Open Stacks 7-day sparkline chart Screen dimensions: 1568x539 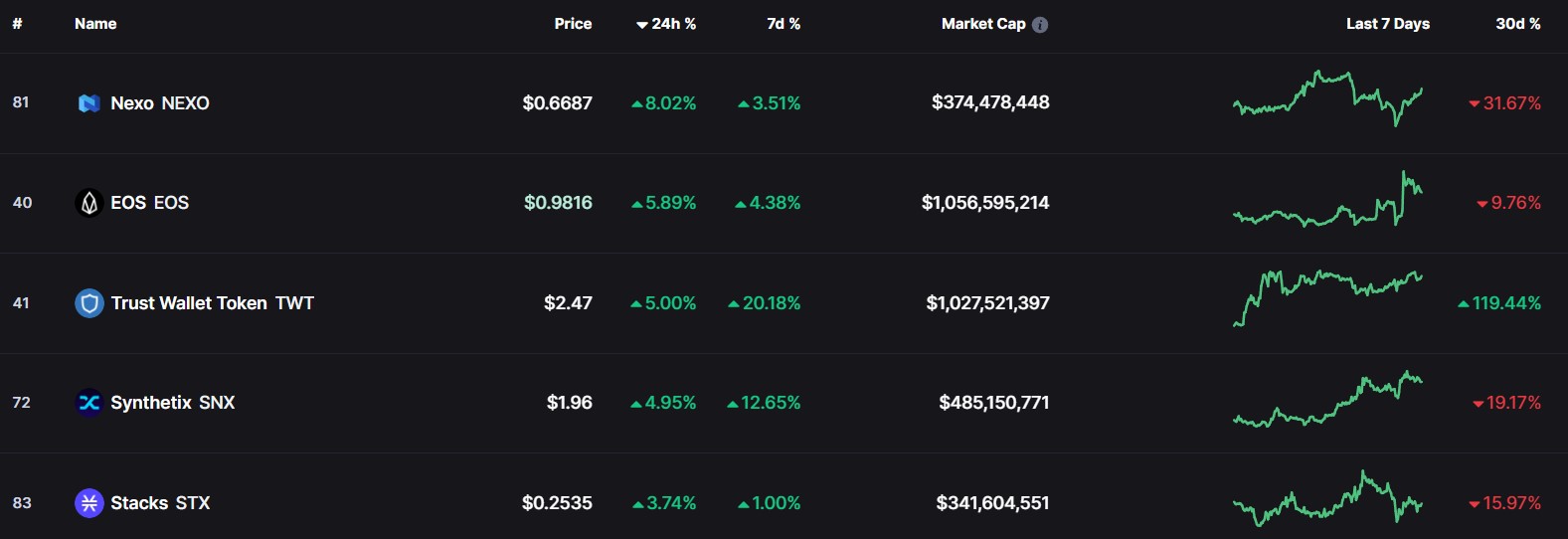(x=1327, y=499)
